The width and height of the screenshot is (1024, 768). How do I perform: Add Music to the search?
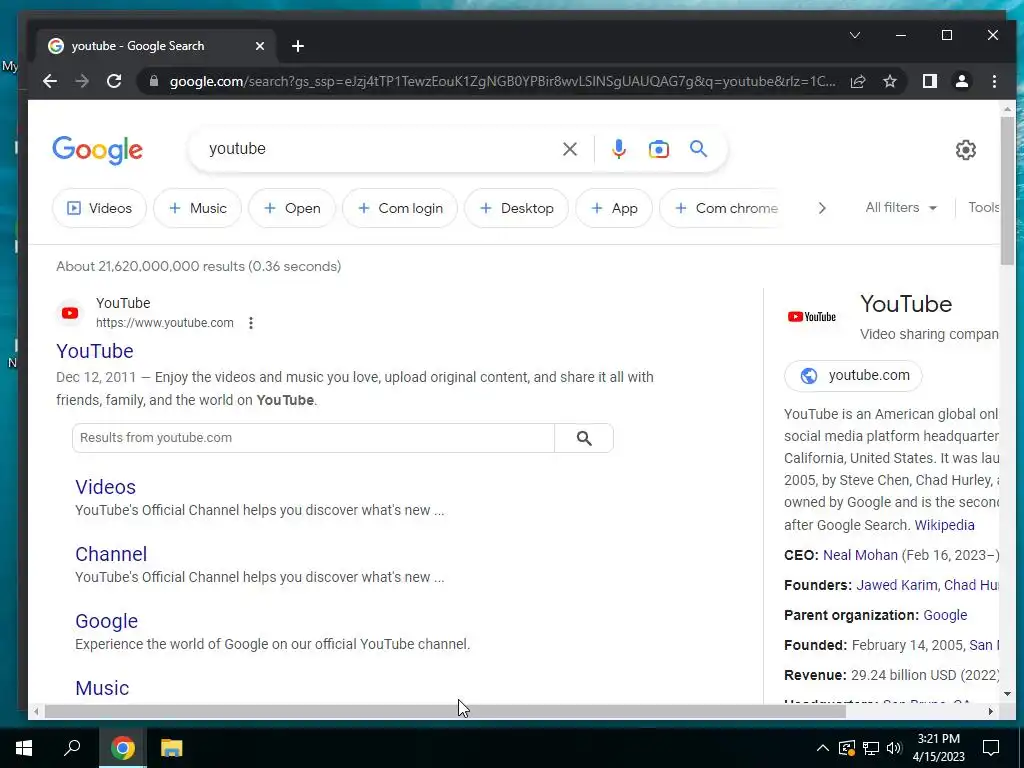[197, 208]
